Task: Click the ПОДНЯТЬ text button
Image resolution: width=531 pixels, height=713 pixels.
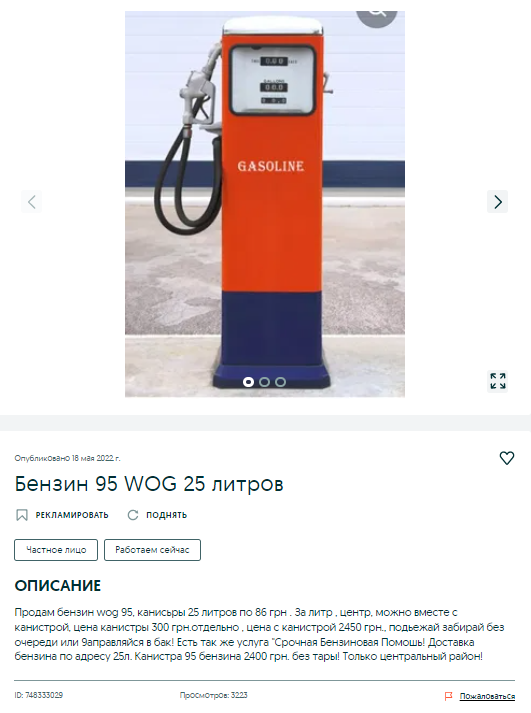Action: tap(166, 515)
